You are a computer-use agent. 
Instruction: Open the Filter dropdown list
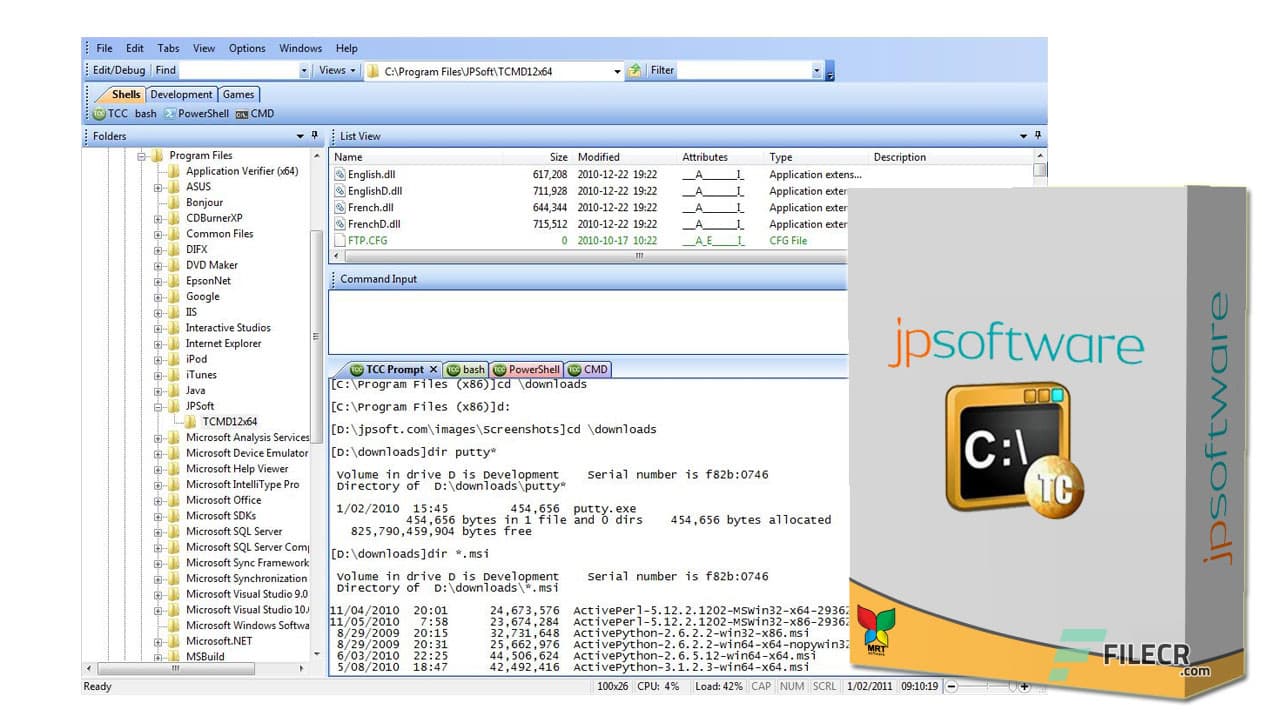click(x=817, y=70)
